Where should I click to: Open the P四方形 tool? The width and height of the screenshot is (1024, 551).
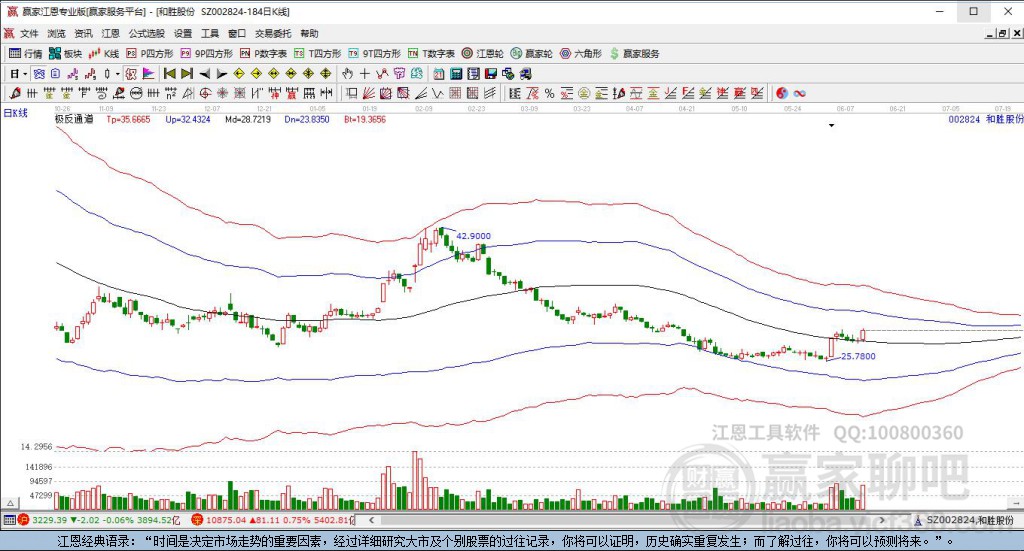point(150,54)
